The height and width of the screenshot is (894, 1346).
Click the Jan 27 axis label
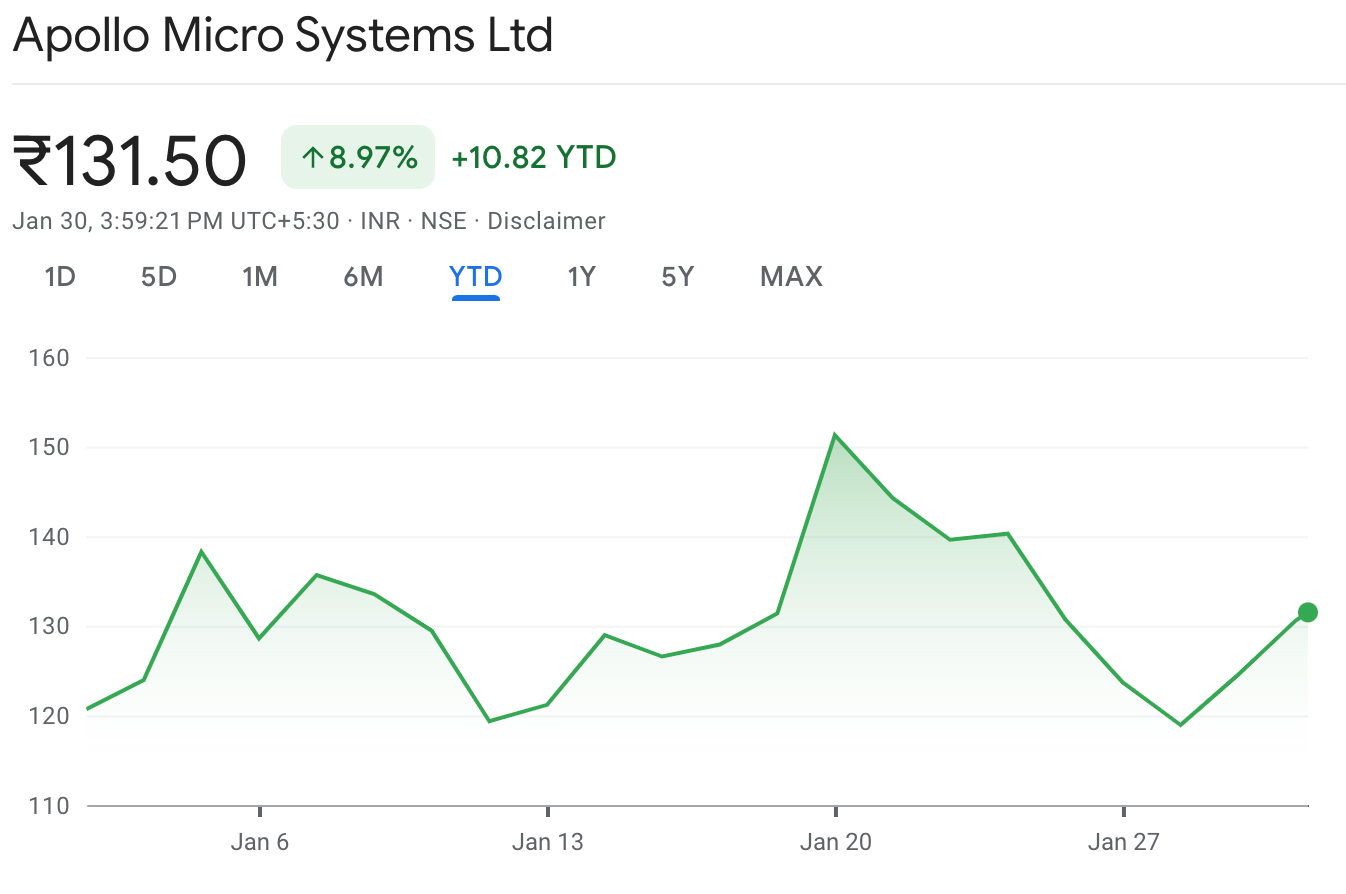pyautogui.click(x=1123, y=842)
